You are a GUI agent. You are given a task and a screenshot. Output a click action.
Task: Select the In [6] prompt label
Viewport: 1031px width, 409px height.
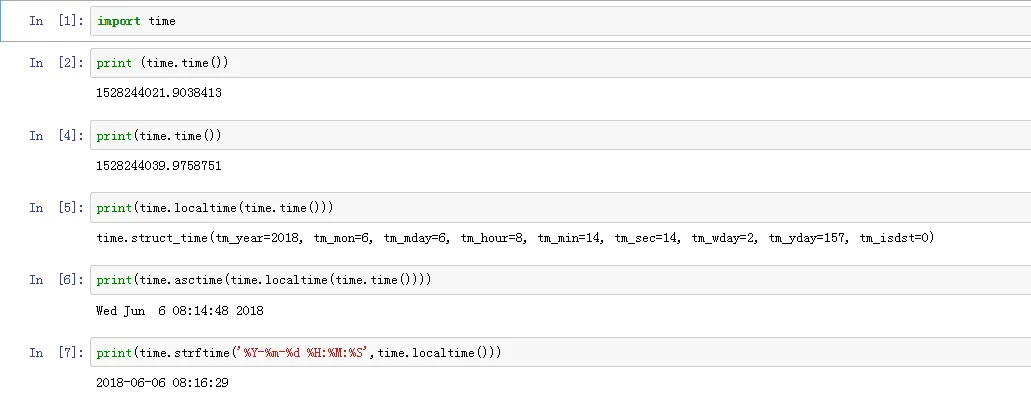pos(57,280)
